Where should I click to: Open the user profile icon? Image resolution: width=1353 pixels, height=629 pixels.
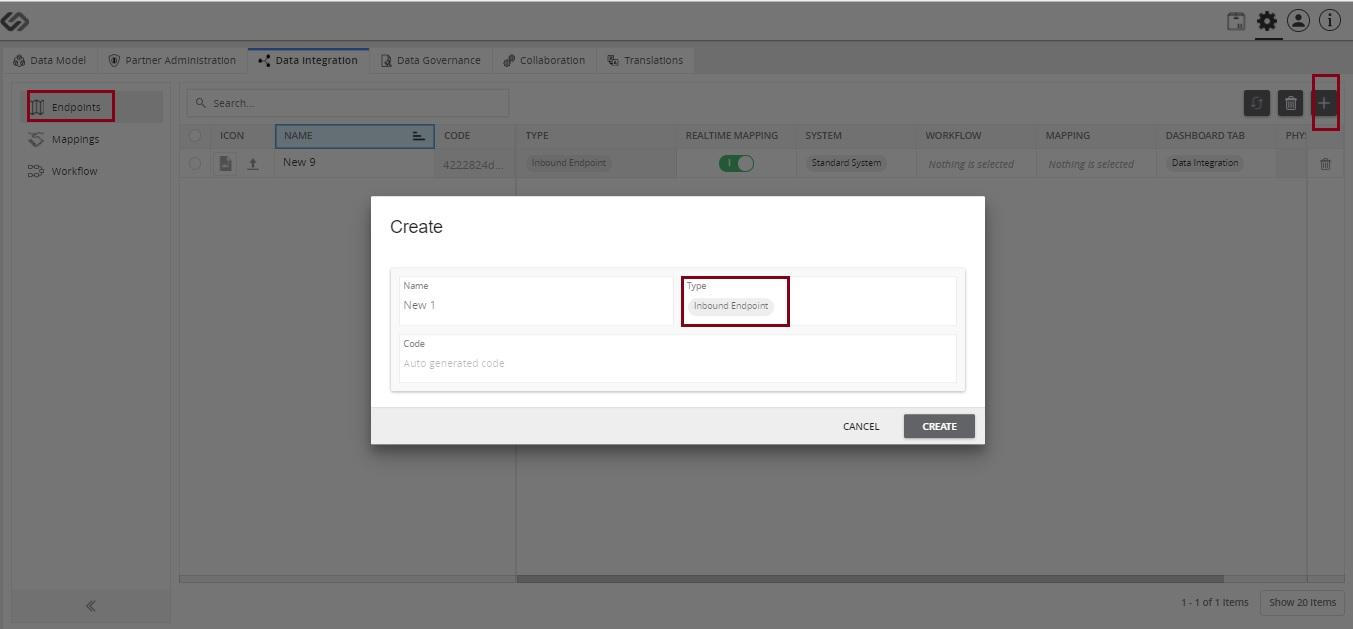(1298, 21)
